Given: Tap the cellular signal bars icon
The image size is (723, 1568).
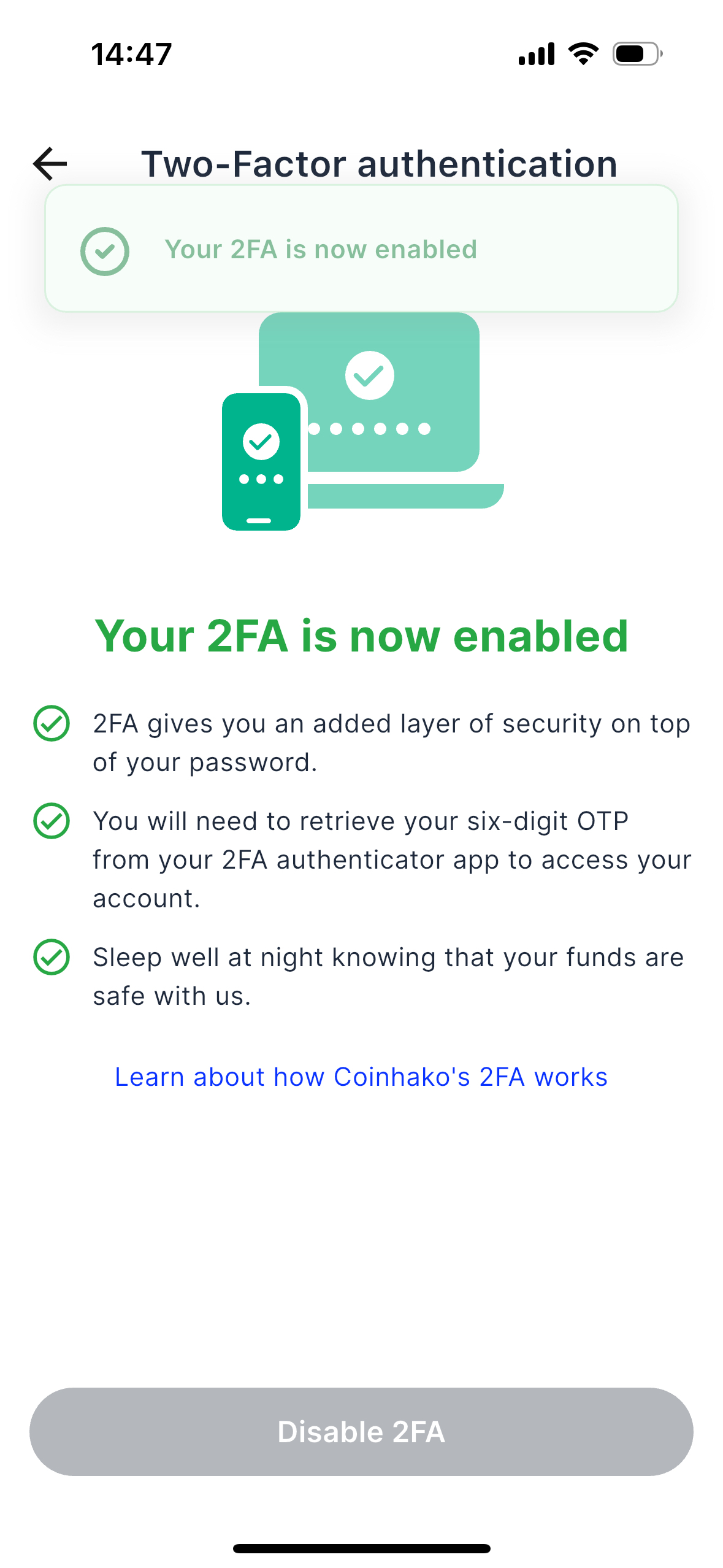Looking at the screenshot, I should coord(537,54).
